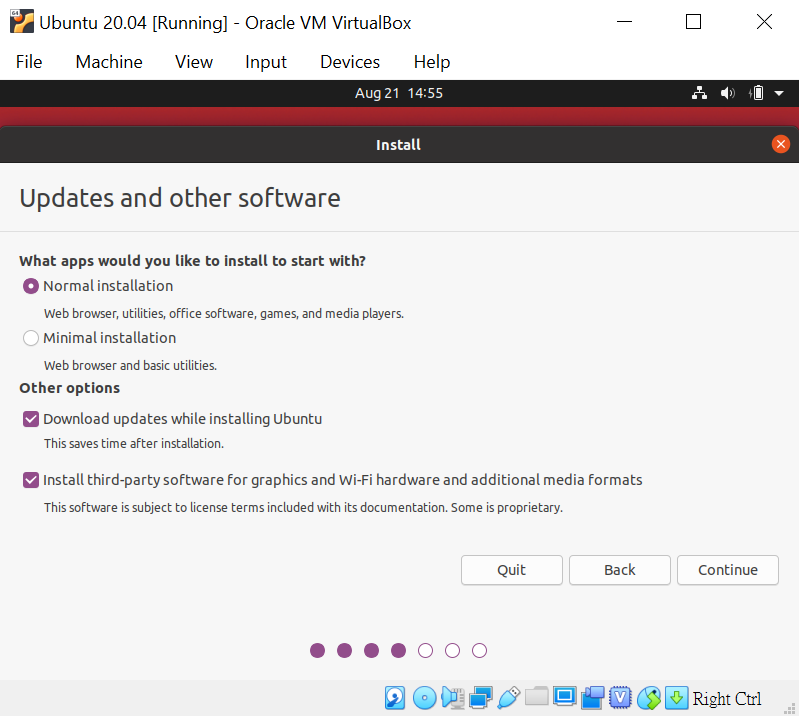Click the Back button
The width and height of the screenshot is (799, 716).
click(620, 570)
